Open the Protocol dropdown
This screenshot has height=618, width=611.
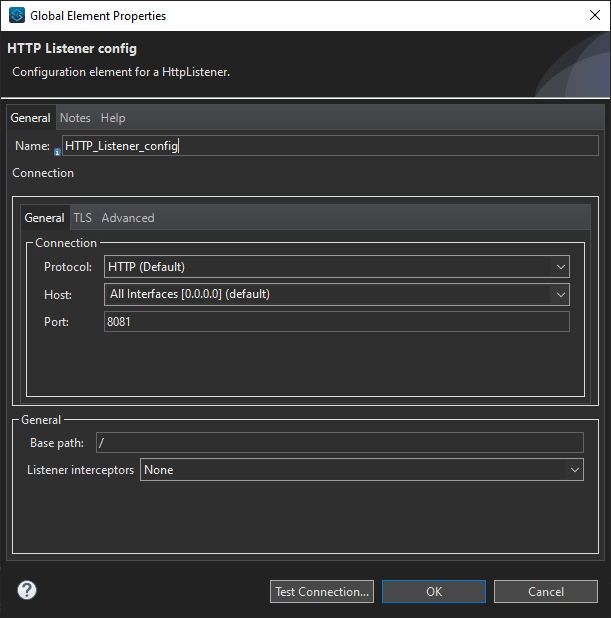coord(337,267)
